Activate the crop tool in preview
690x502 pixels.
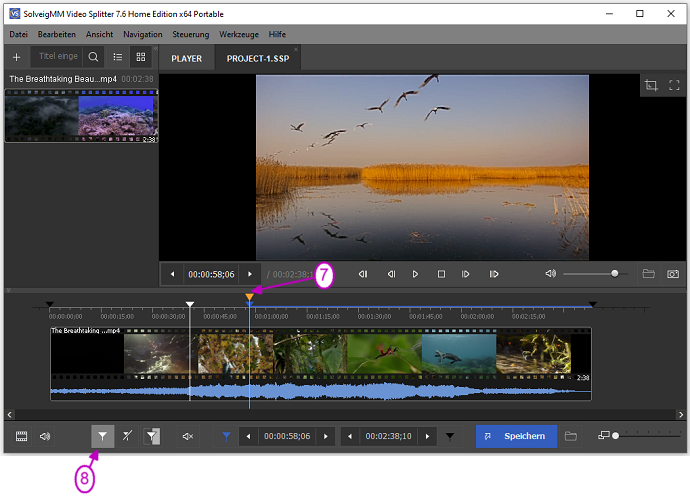(651, 85)
